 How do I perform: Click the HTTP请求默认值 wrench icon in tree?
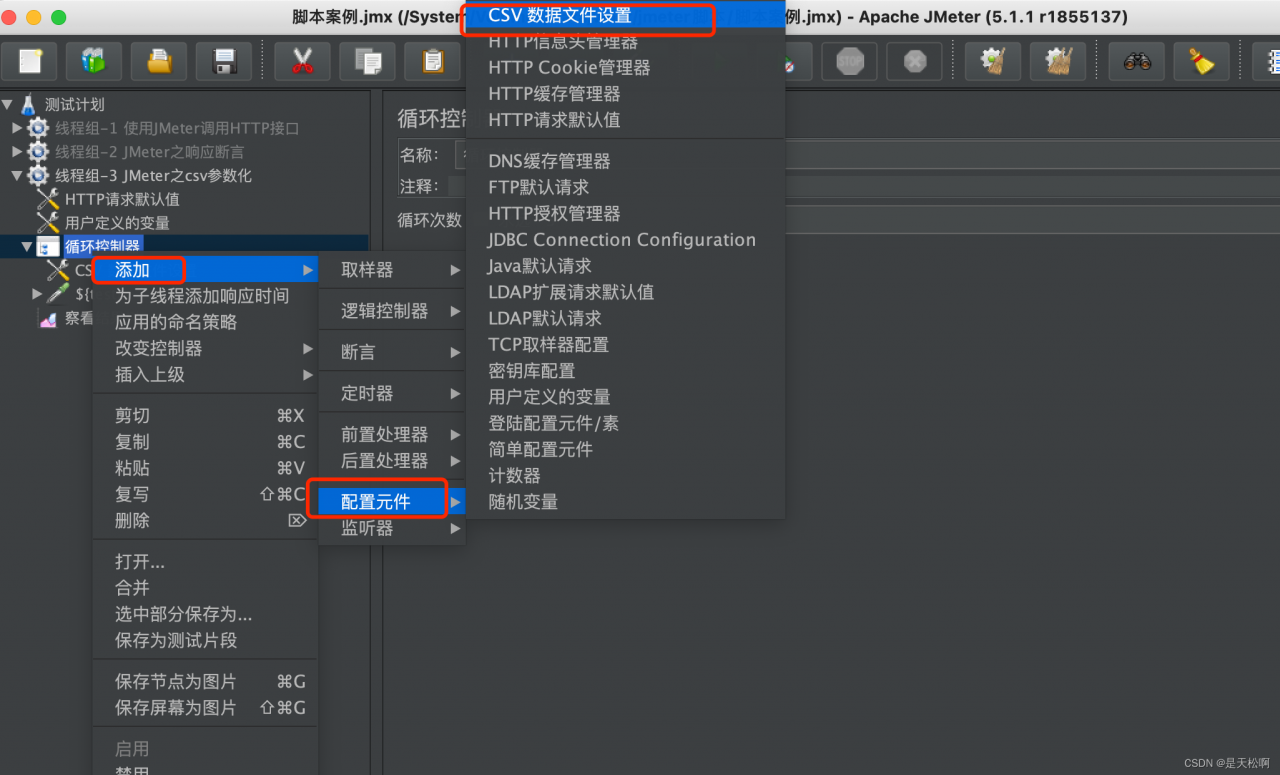48,199
